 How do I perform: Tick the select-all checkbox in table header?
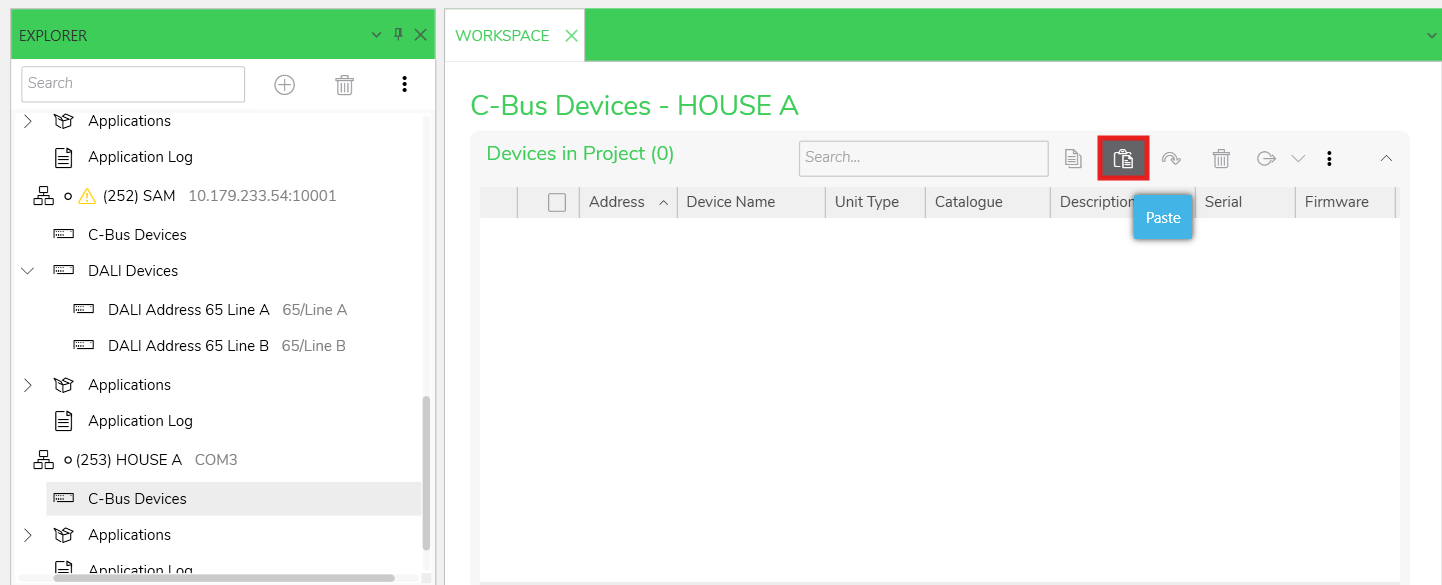[x=557, y=202]
